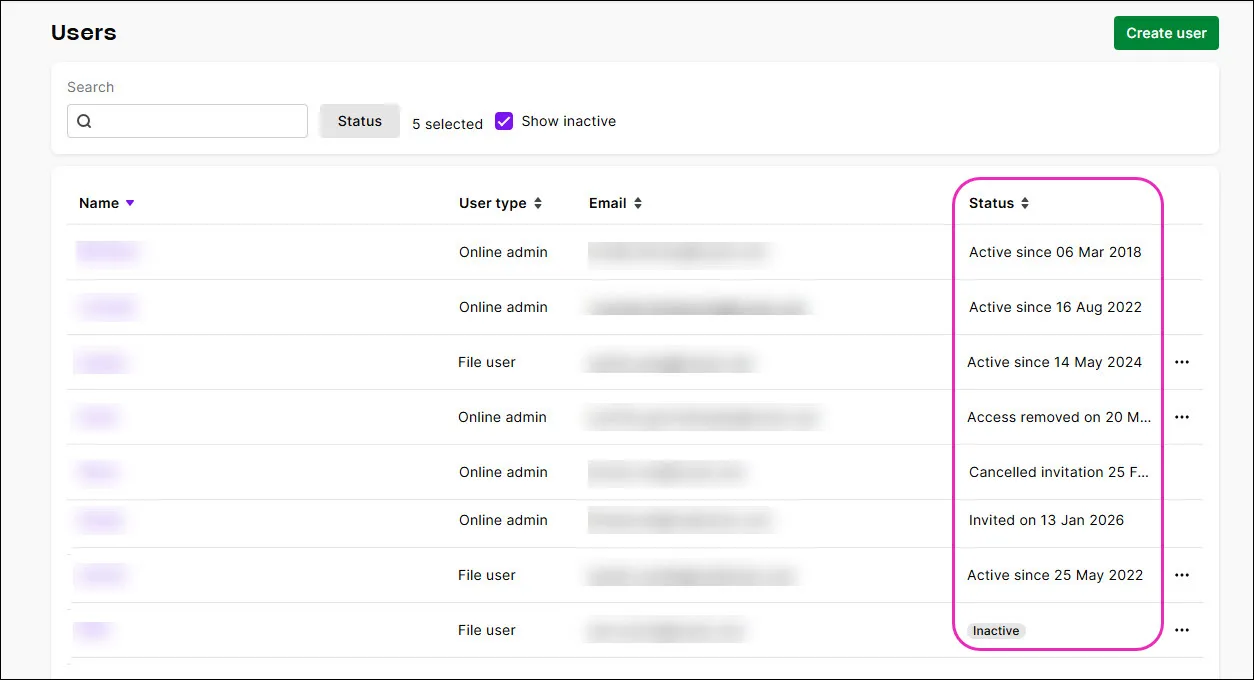Click 'File user' in 14 May 2024 row

[487, 362]
